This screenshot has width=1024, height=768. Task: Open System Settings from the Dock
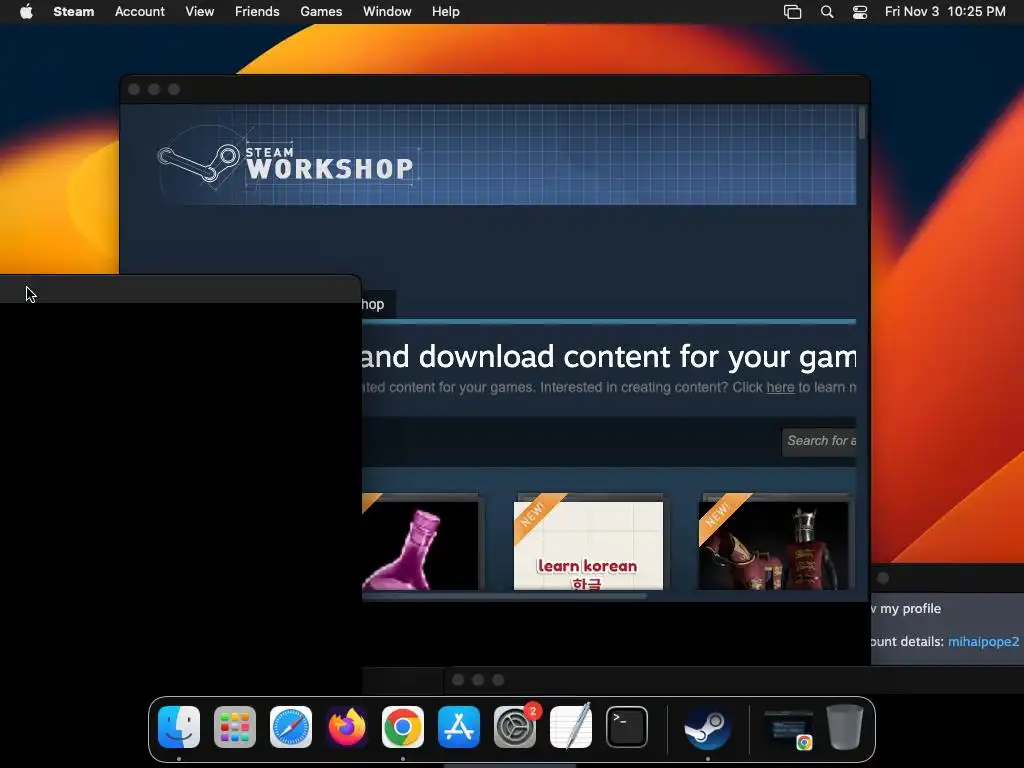click(x=515, y=726)
